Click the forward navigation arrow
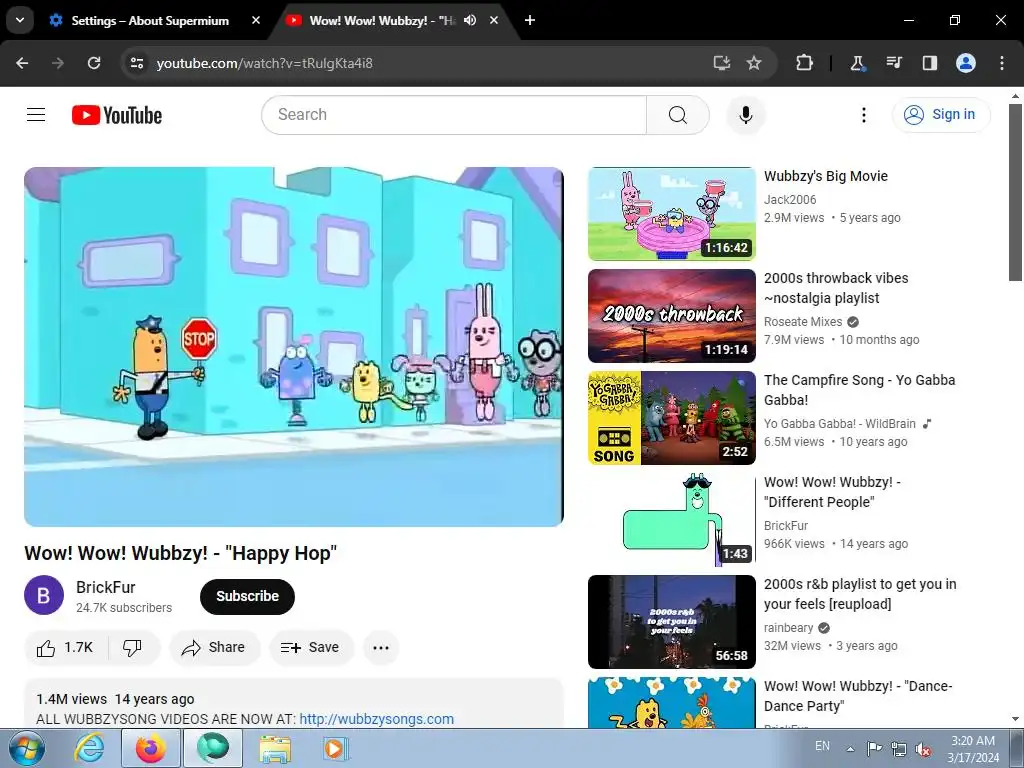This screenshot has height=768, width=1024. pyautogui.click(x=58, y=63)
